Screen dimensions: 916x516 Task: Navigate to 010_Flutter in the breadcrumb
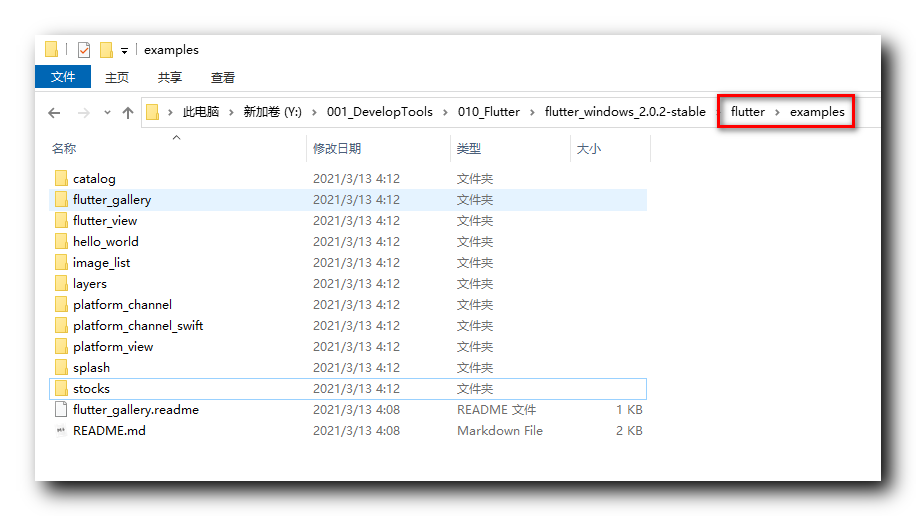489,112
